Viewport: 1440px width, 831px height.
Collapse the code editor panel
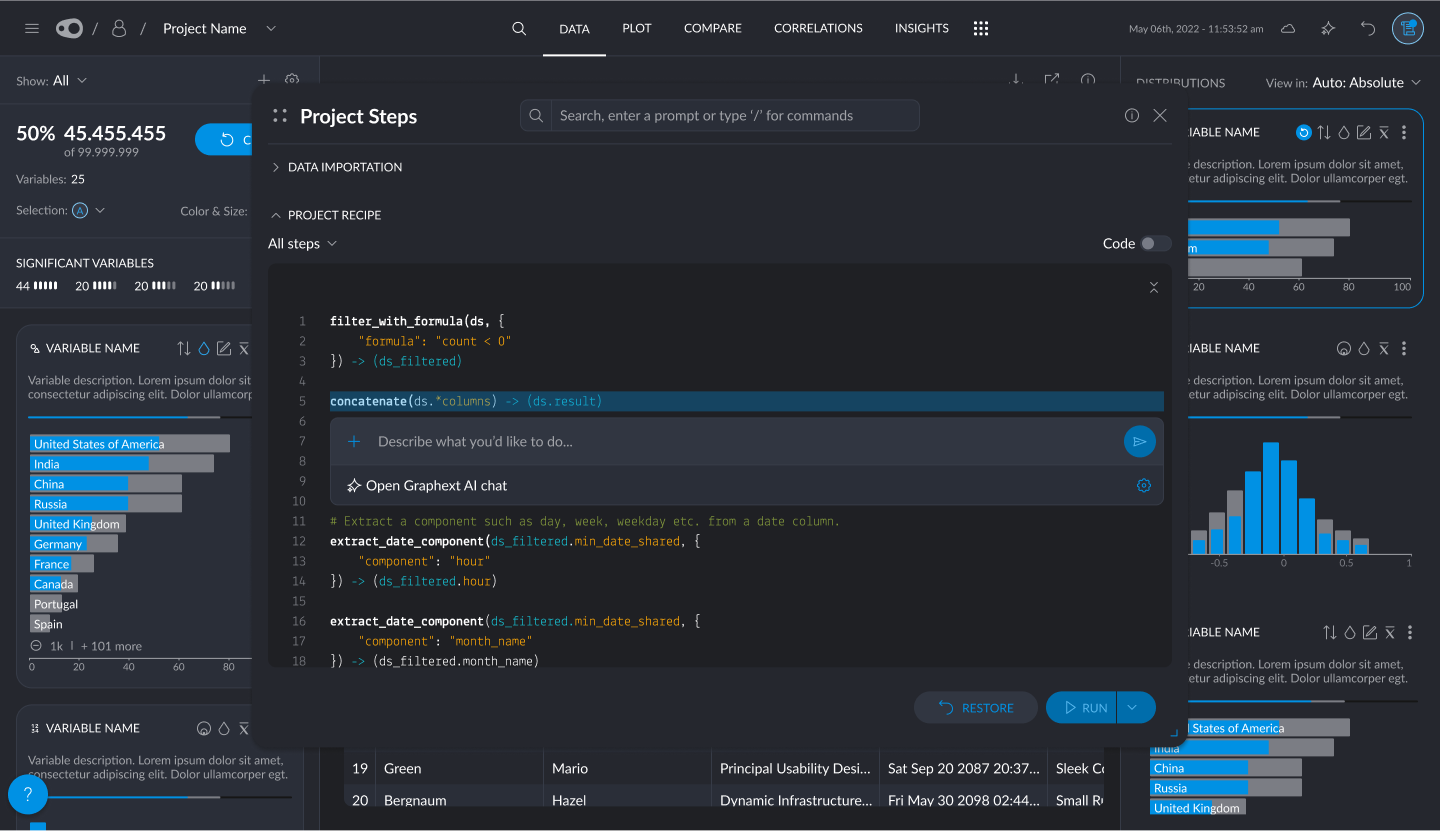tap(1153, 288)
